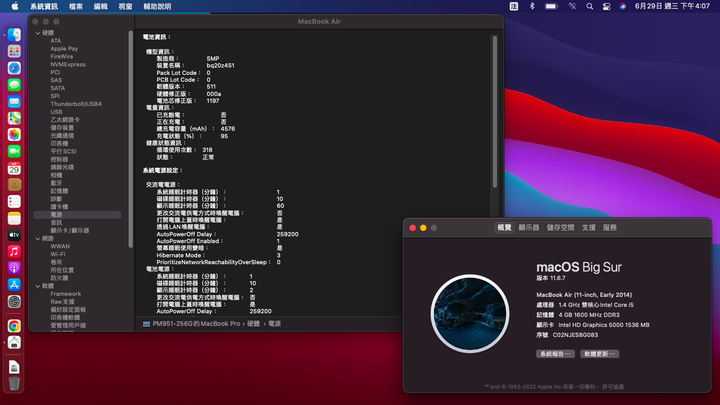This screenshot has height=405, width=720.
Task: Click the Wi-Fi status icon
Action: point(572,6)
